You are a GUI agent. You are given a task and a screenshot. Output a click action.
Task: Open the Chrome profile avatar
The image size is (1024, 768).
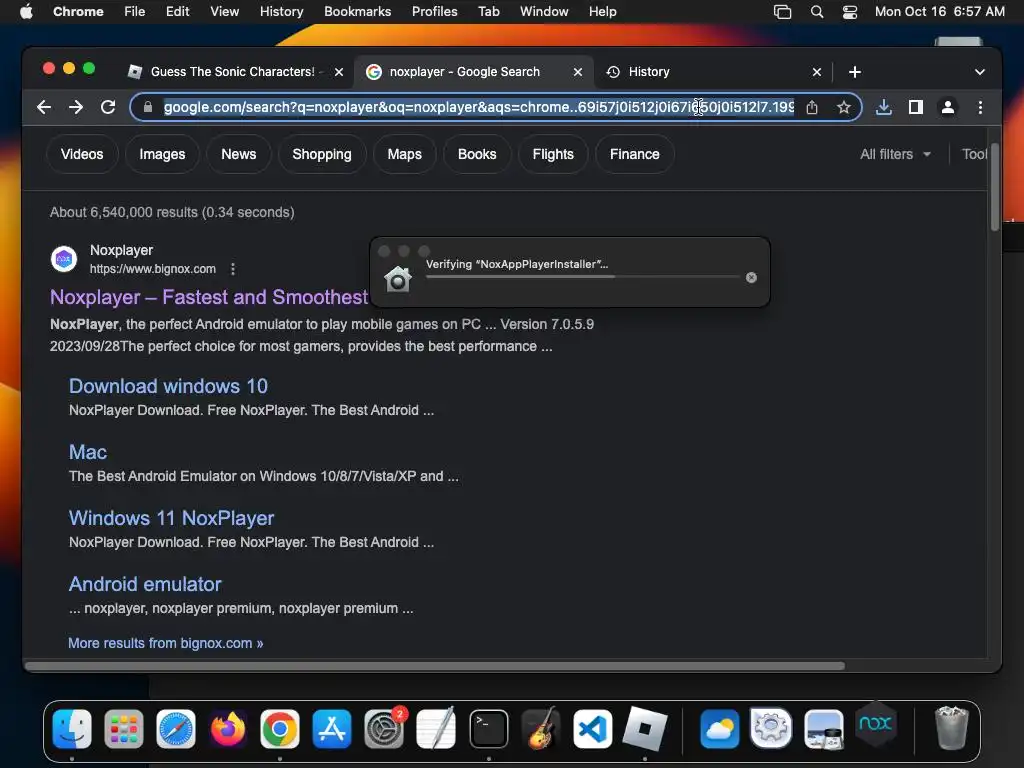pos(948,107)
